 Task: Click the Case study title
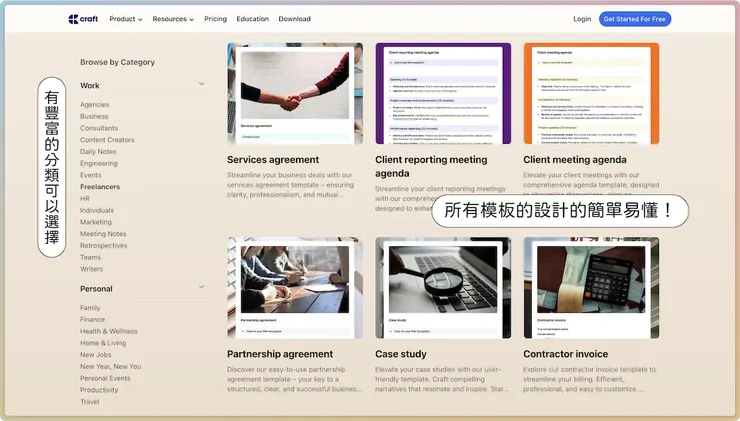tap(401, 354)
